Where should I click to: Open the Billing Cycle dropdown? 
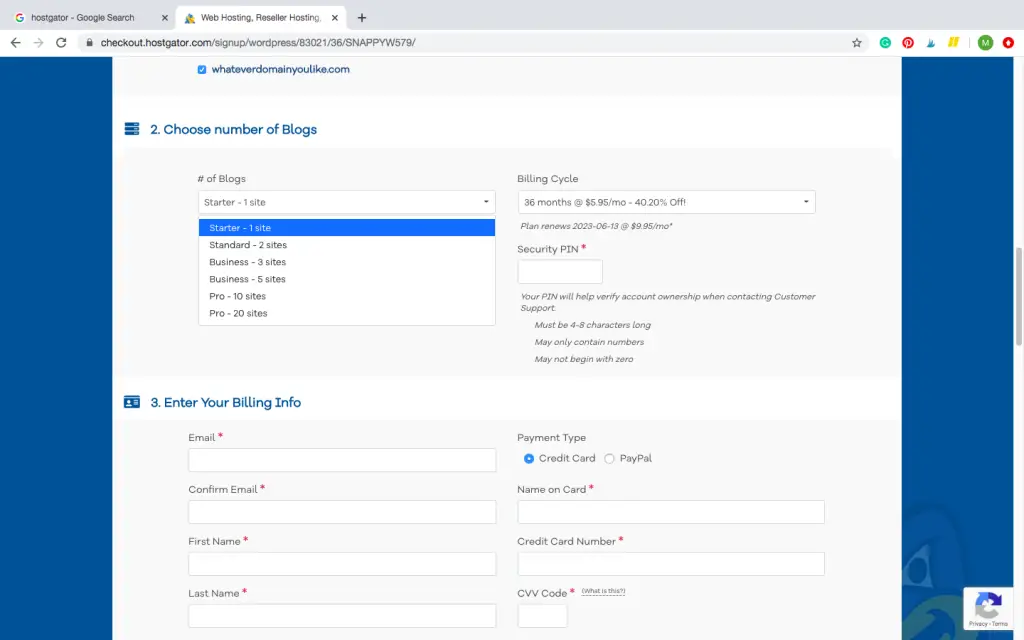tap(667, 202)
